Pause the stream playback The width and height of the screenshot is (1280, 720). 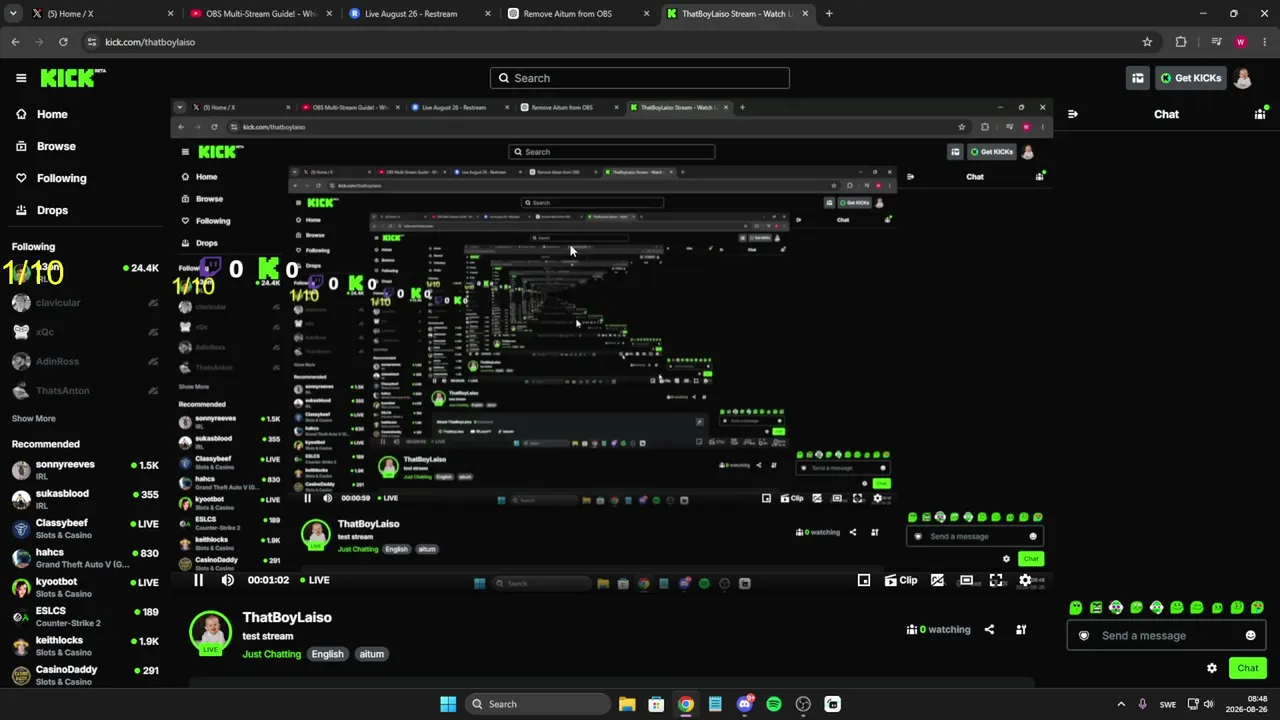point(198,580)
